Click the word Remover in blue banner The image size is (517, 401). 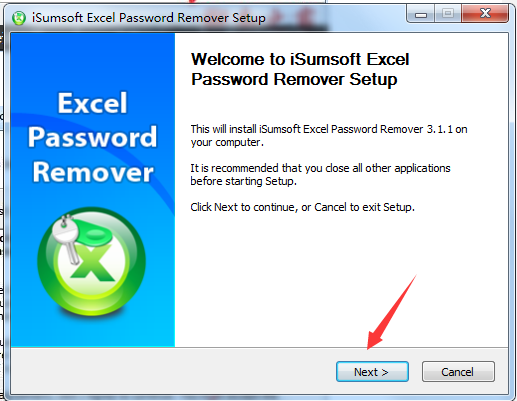point(93,172)
